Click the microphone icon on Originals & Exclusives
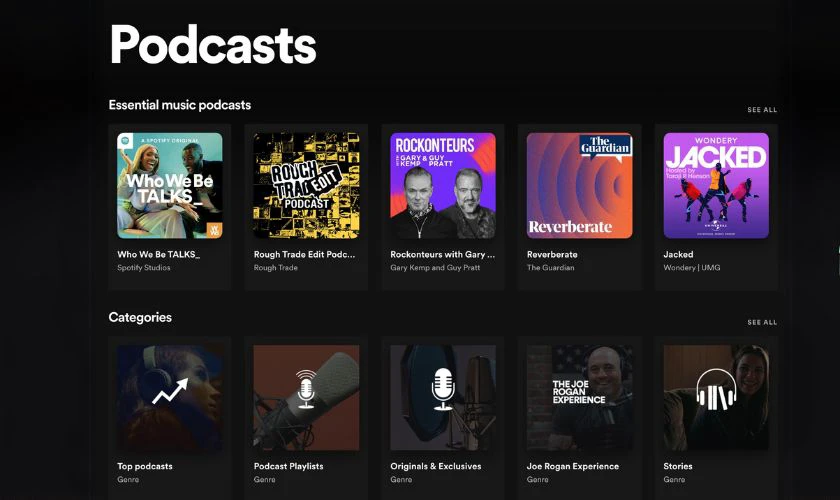The width and height of the screenshot is (840, 500). pos(443,389)
